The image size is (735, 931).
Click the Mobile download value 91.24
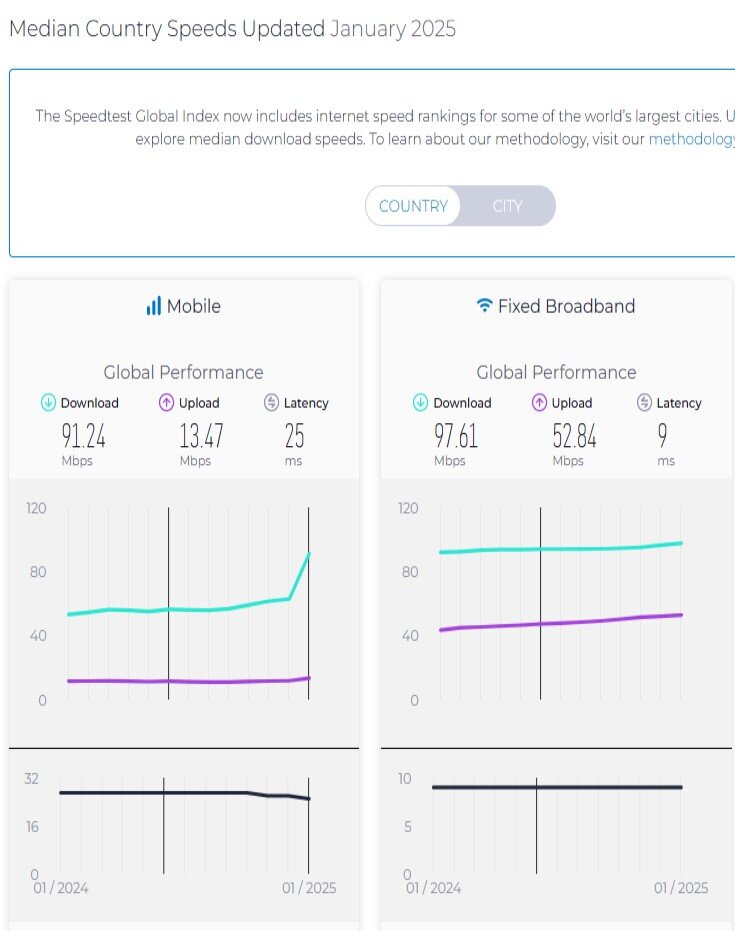pos(84,436)
